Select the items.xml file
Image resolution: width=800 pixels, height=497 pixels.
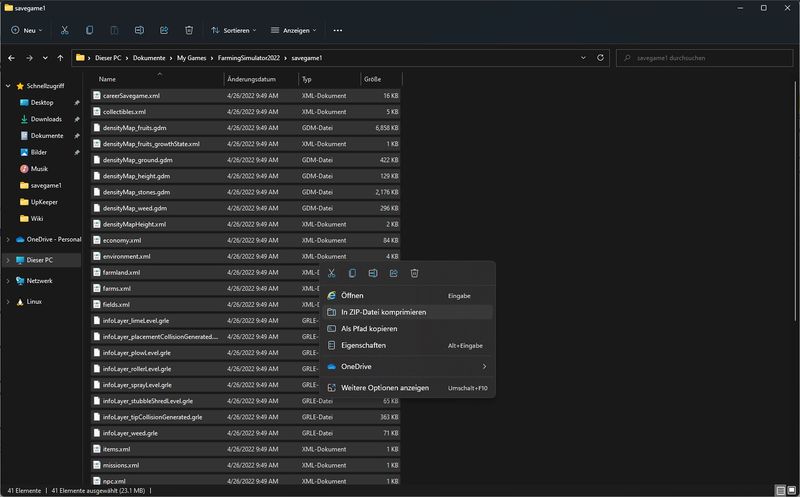[245, 449]
